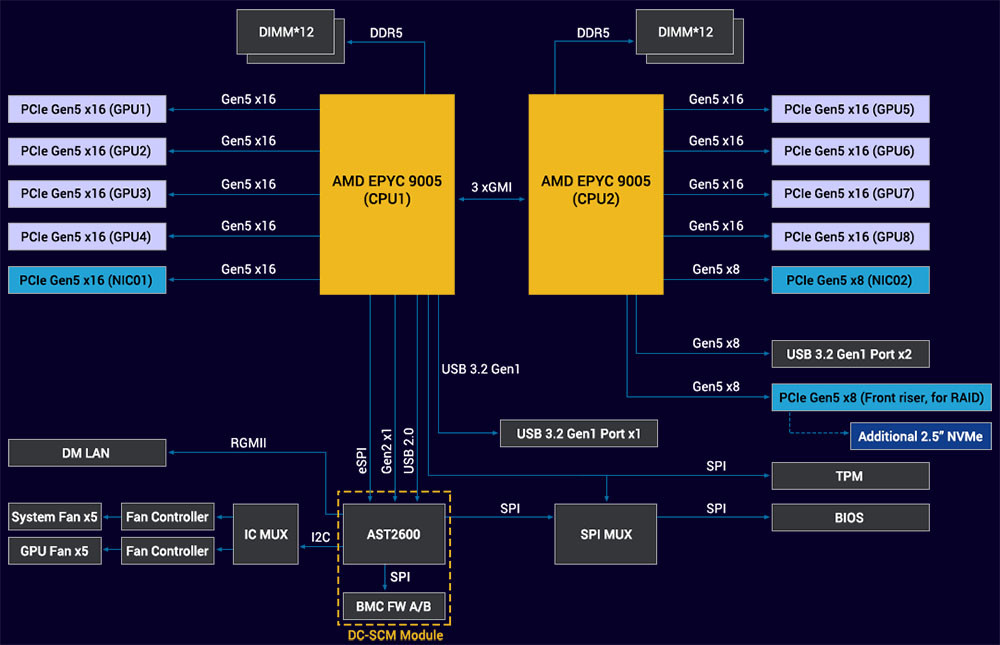Enable the Additional 2.5" NVMe option
Viewport: 1000px width, 645px height.
coord(919,436)
